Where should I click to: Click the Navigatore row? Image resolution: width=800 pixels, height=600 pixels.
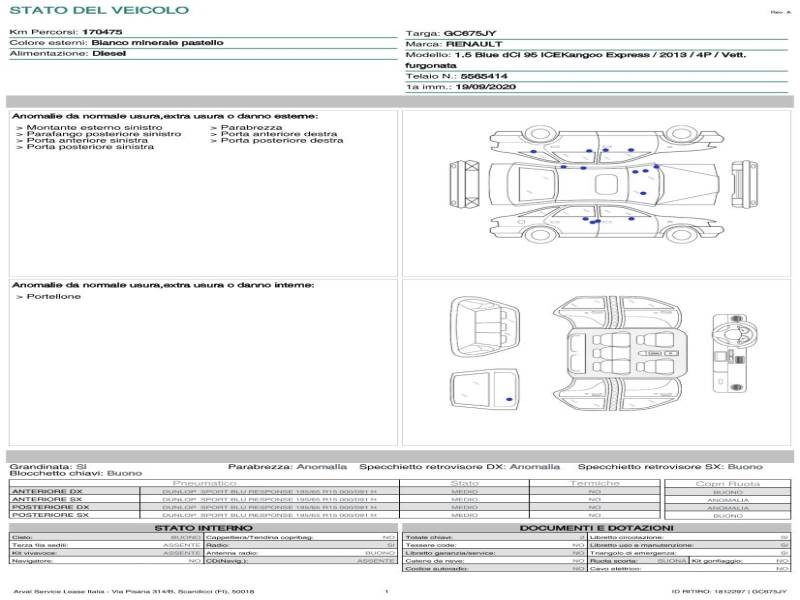(x=106, y=561)
